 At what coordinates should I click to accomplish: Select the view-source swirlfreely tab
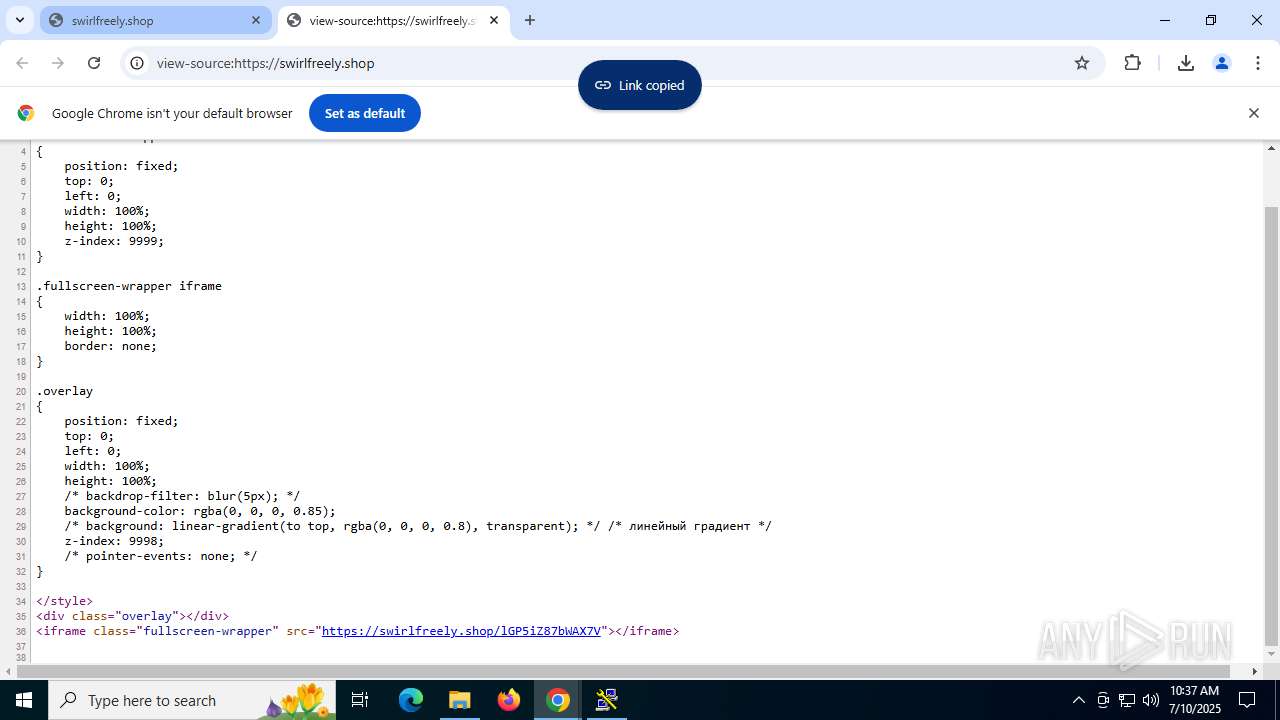point(393,20)
